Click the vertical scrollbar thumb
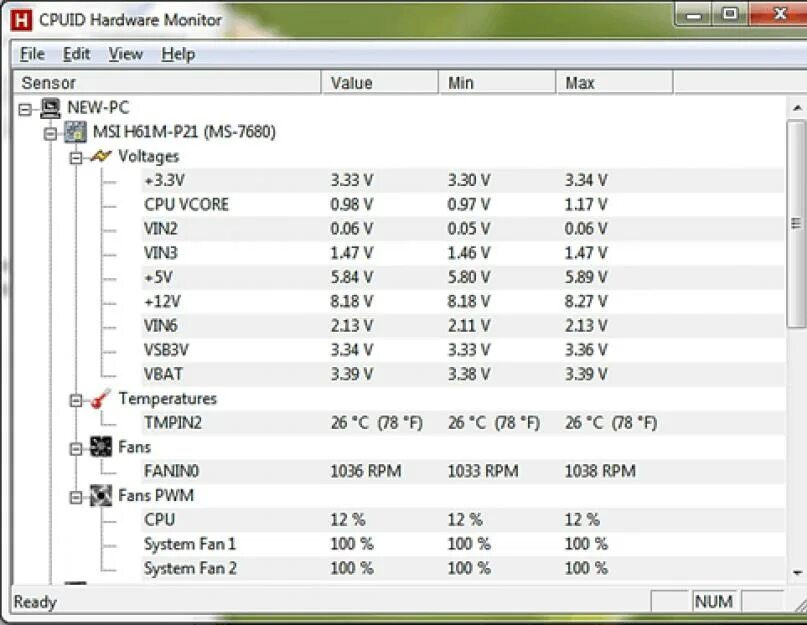The width and height of the screenshot is (807, 625). [796, 223]
